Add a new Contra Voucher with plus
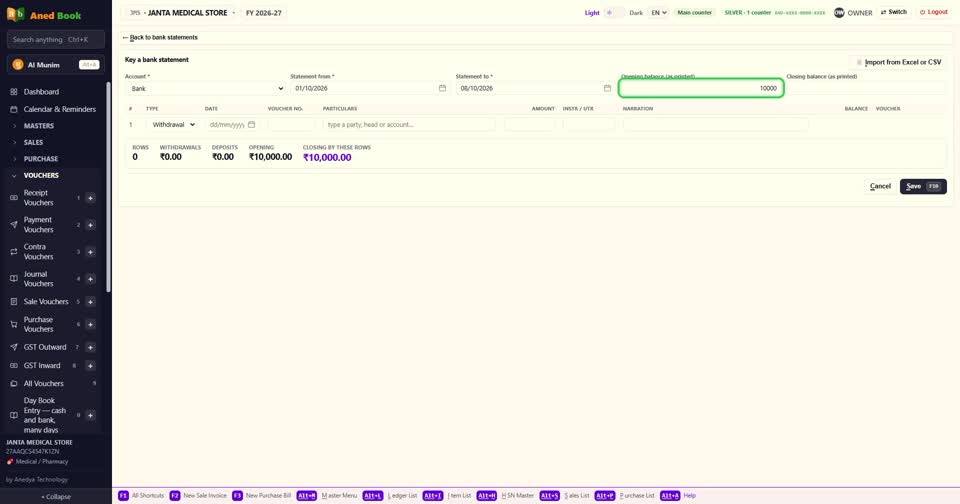Viewport: 960px width, 504px height. (x=91, y=252)
